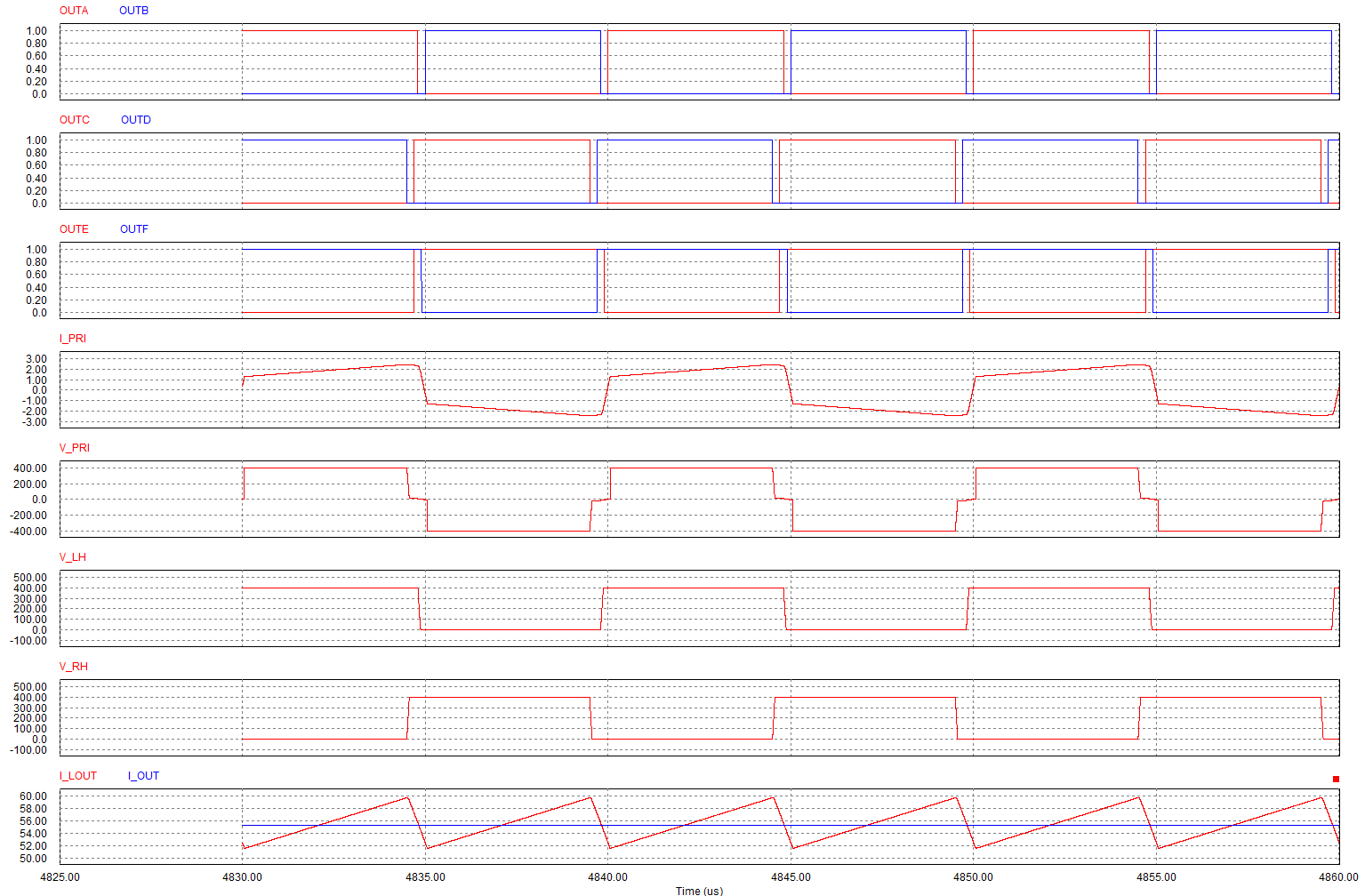Select the 4840.00 time axis value

[608, 876]
